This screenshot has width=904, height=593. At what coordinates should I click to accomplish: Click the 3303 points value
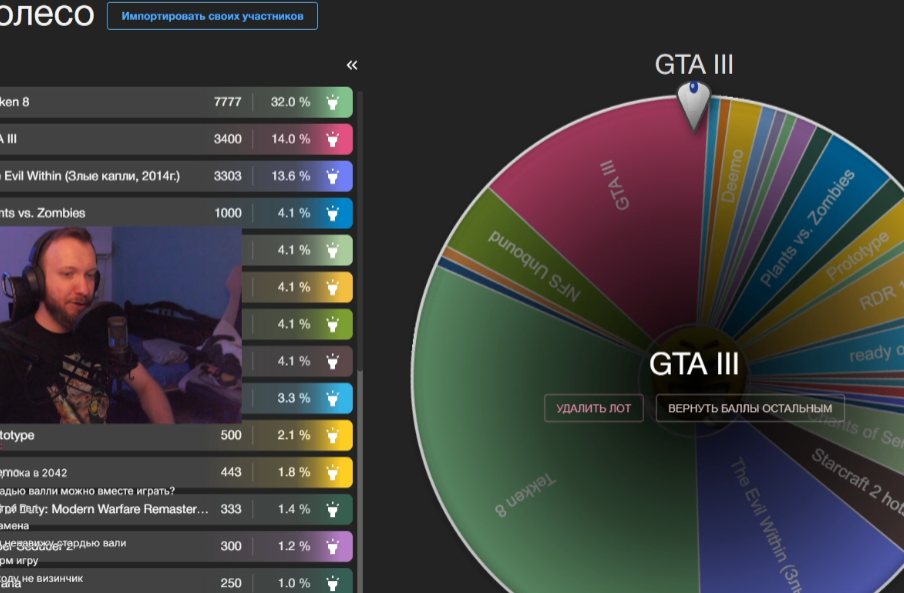pyautogui.click(x=227, y=176)
